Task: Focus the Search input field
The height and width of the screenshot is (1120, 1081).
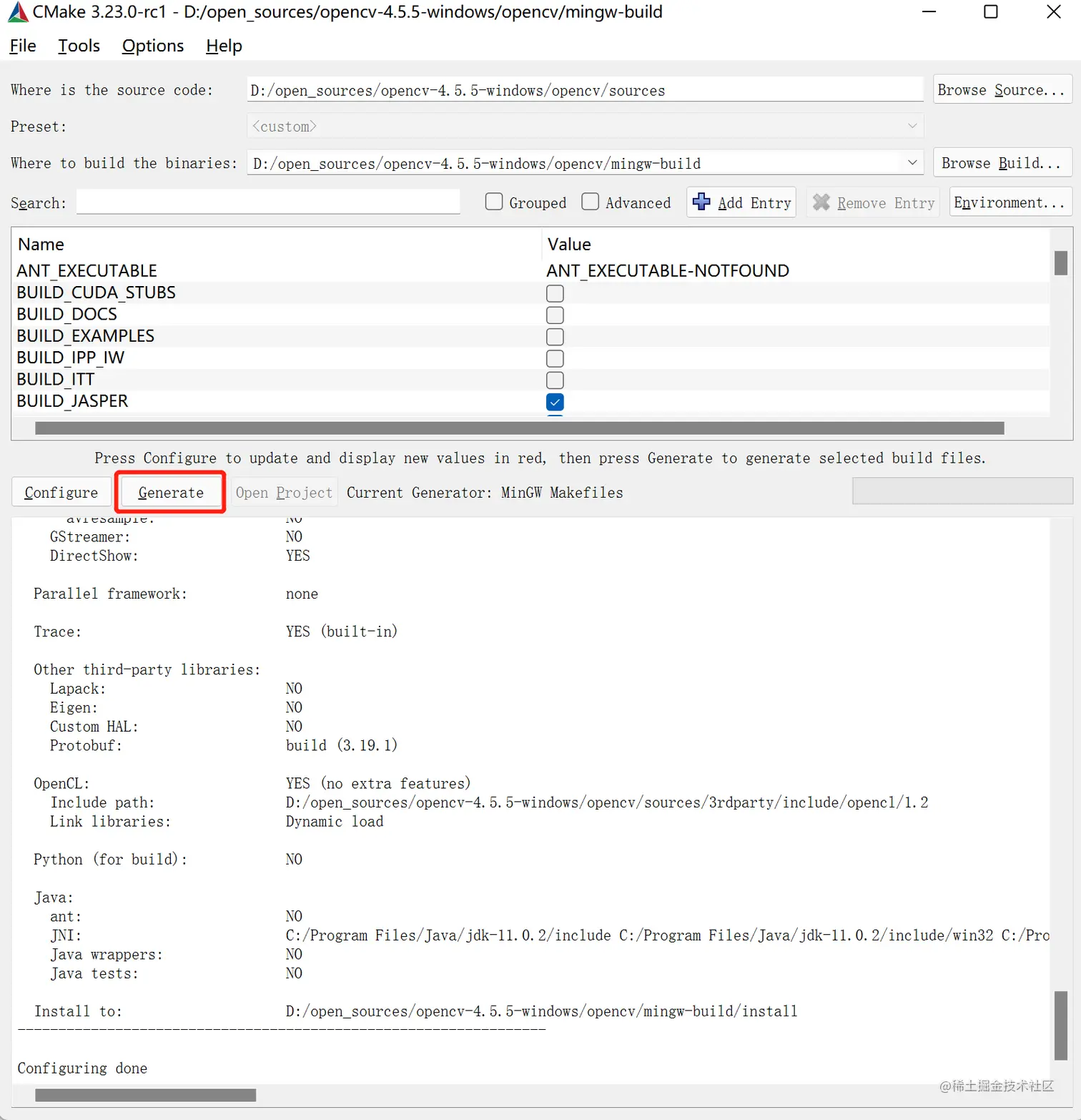Action: pyautogui.click(x=268, y=202)
